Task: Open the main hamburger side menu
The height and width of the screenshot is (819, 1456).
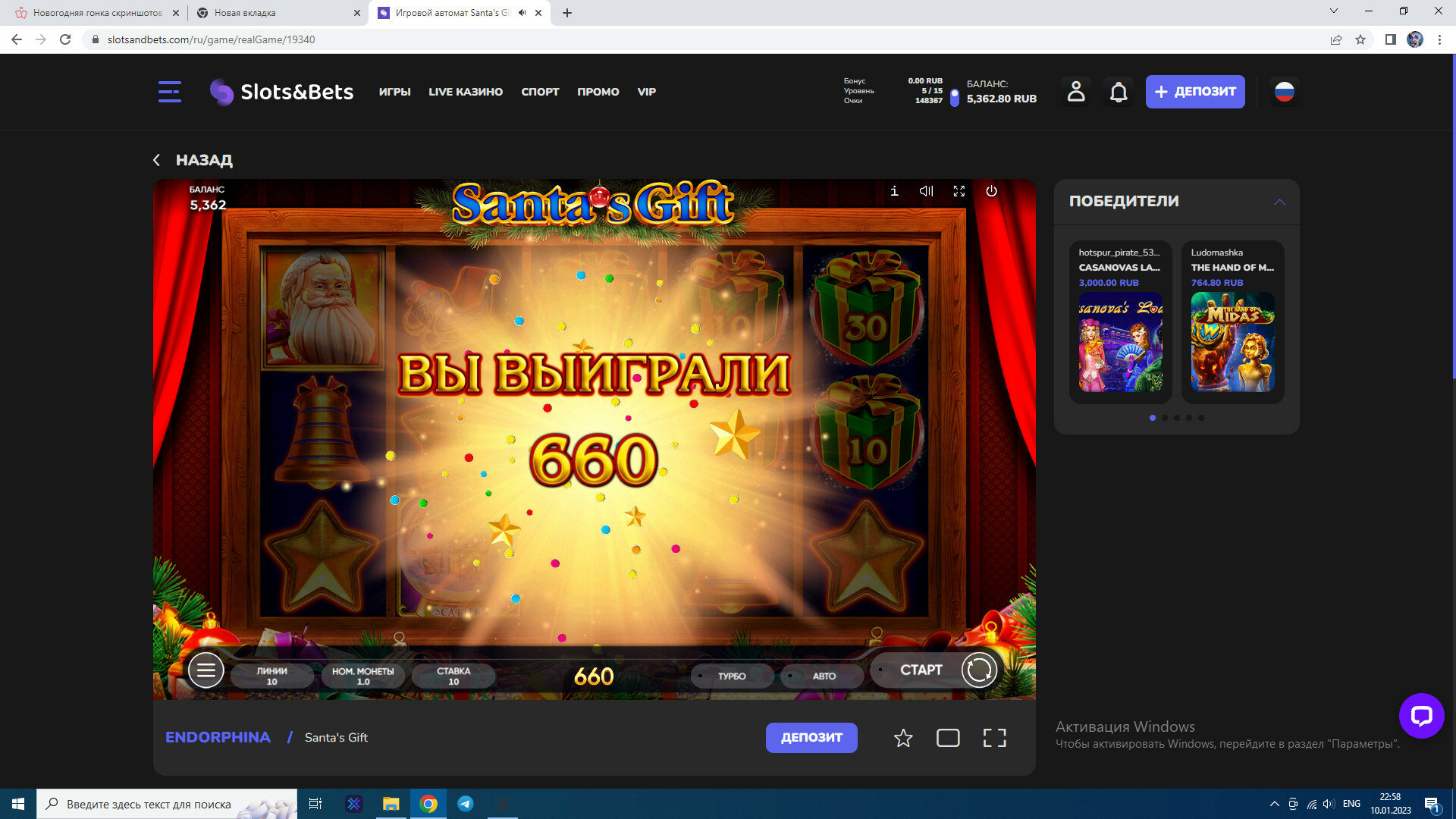Action: tap(169, 92)
